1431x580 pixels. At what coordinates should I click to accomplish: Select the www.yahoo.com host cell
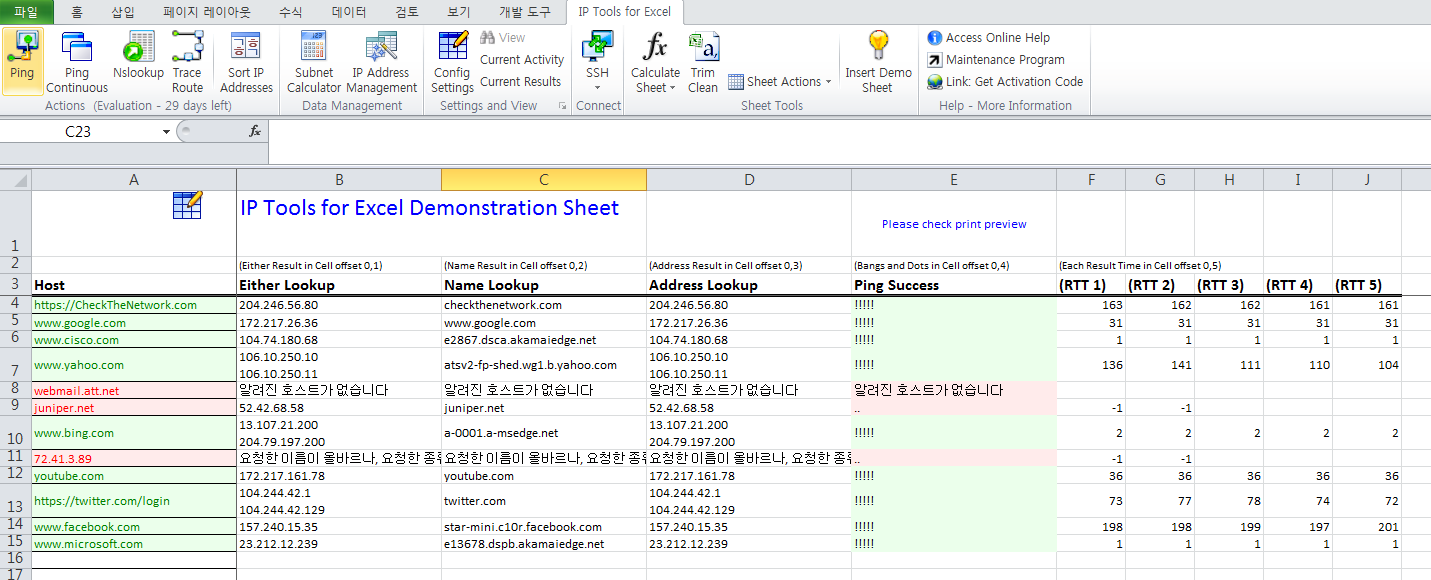[134, 365]
